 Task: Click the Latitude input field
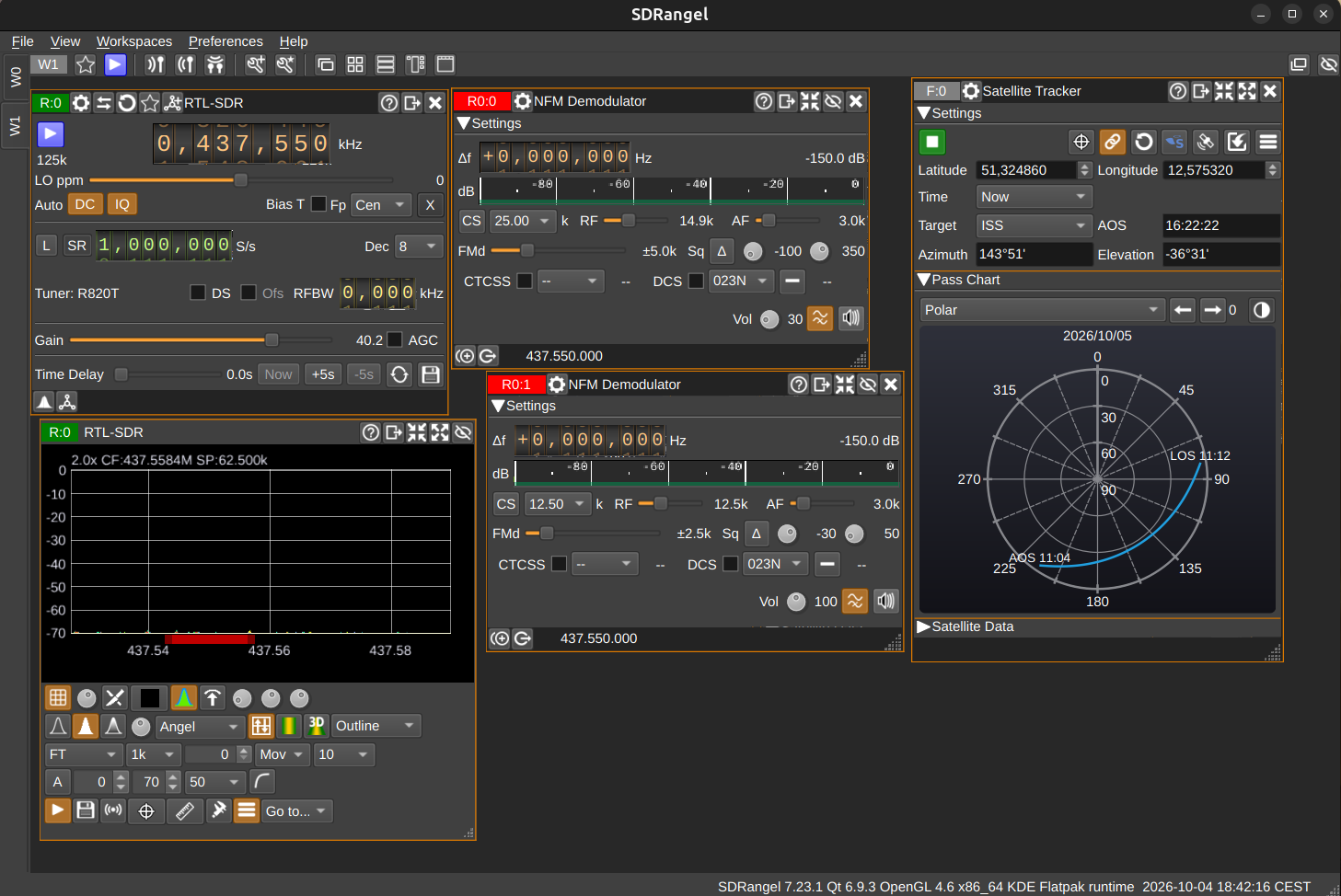pyautogui.click(x=1034, y=170)
